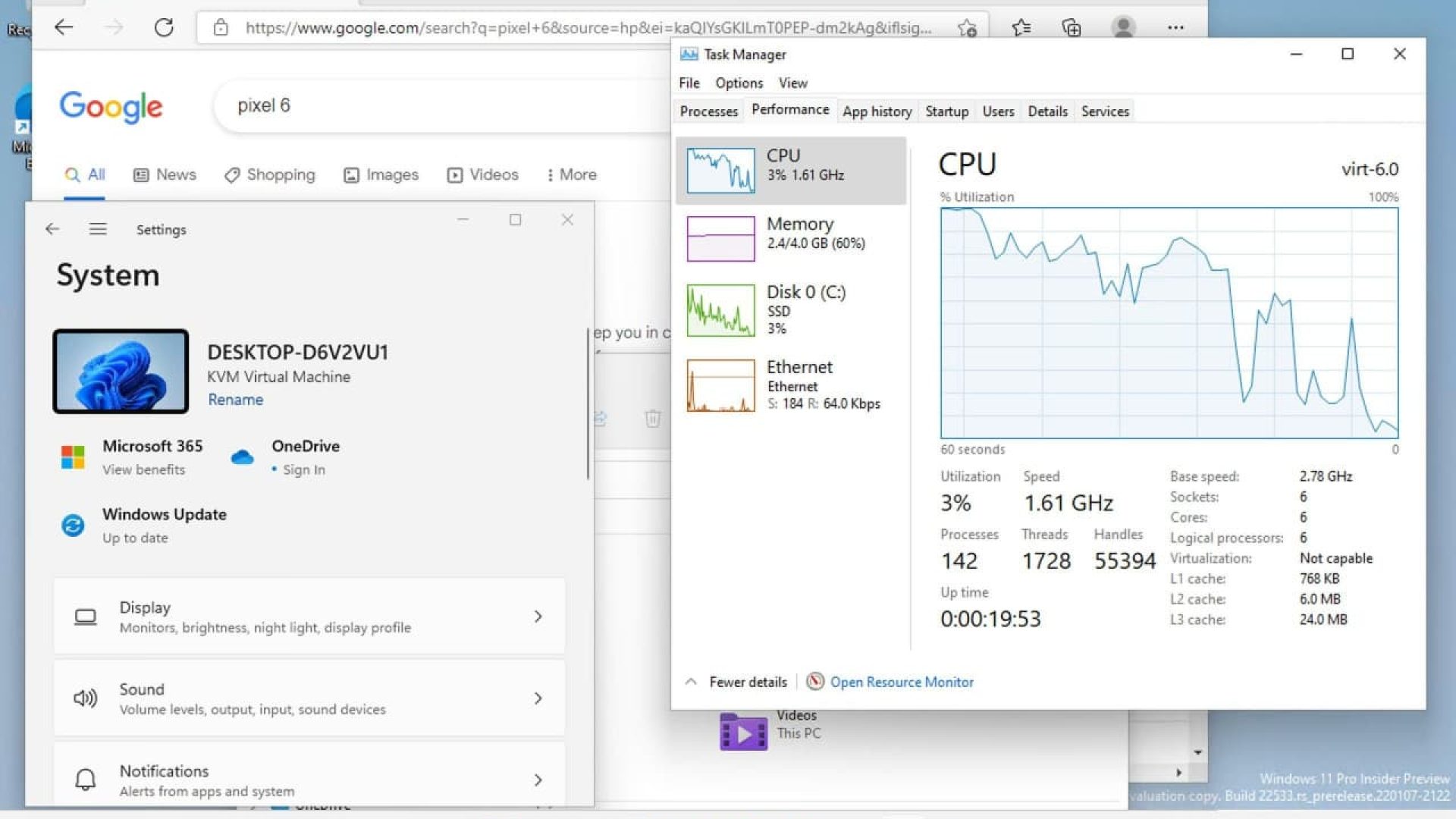Collapse Task Manager with Fewer details
This screenshot has height=819, width=1456.
(x=736, y=682)
